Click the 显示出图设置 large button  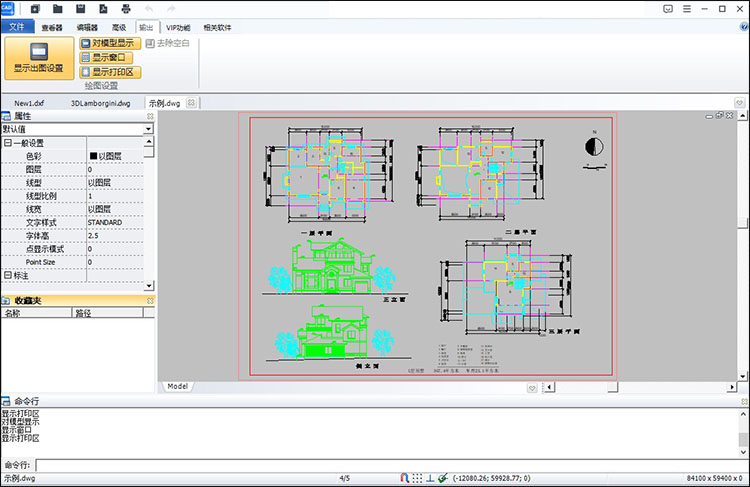pyautogui.click(x=39, y=58)
